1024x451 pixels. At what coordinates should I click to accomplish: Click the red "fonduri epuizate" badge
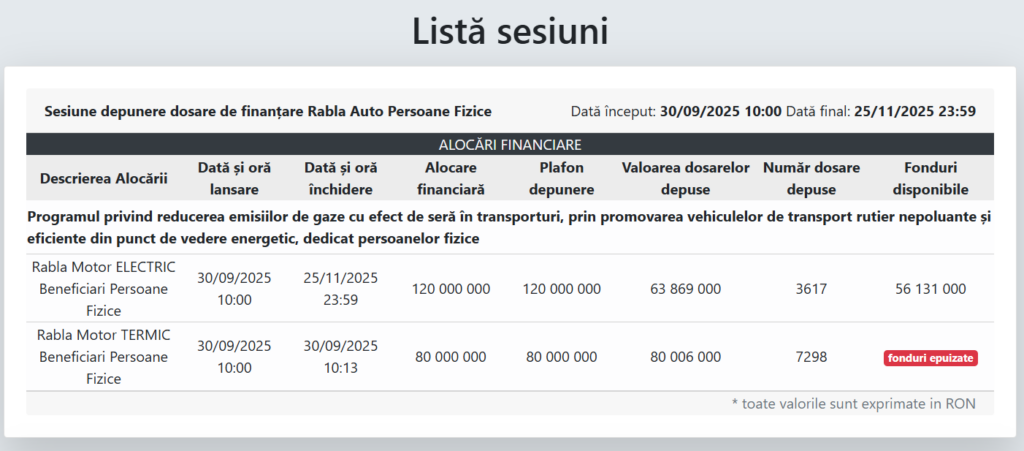tap(930, 357)
